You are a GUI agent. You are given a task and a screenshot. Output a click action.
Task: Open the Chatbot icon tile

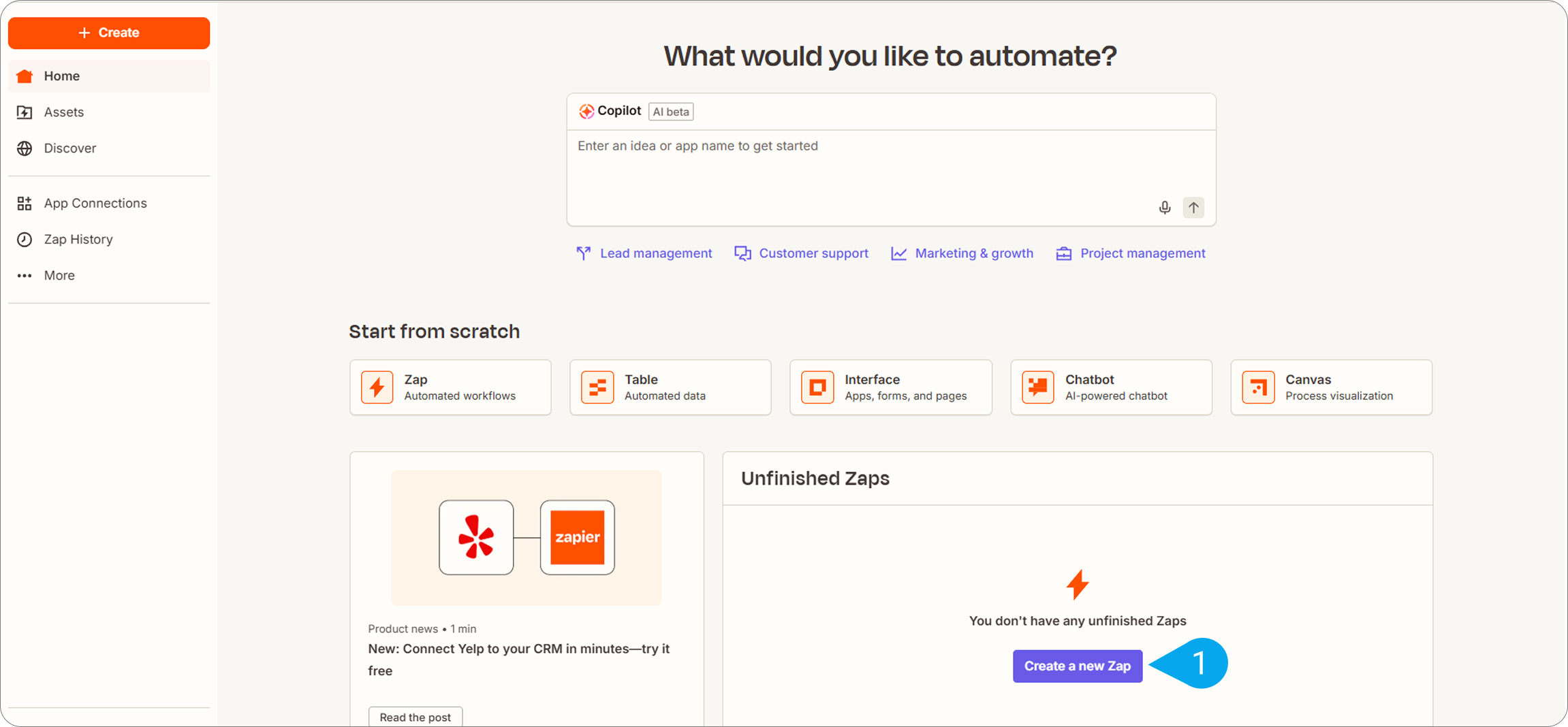point(1037,387)
